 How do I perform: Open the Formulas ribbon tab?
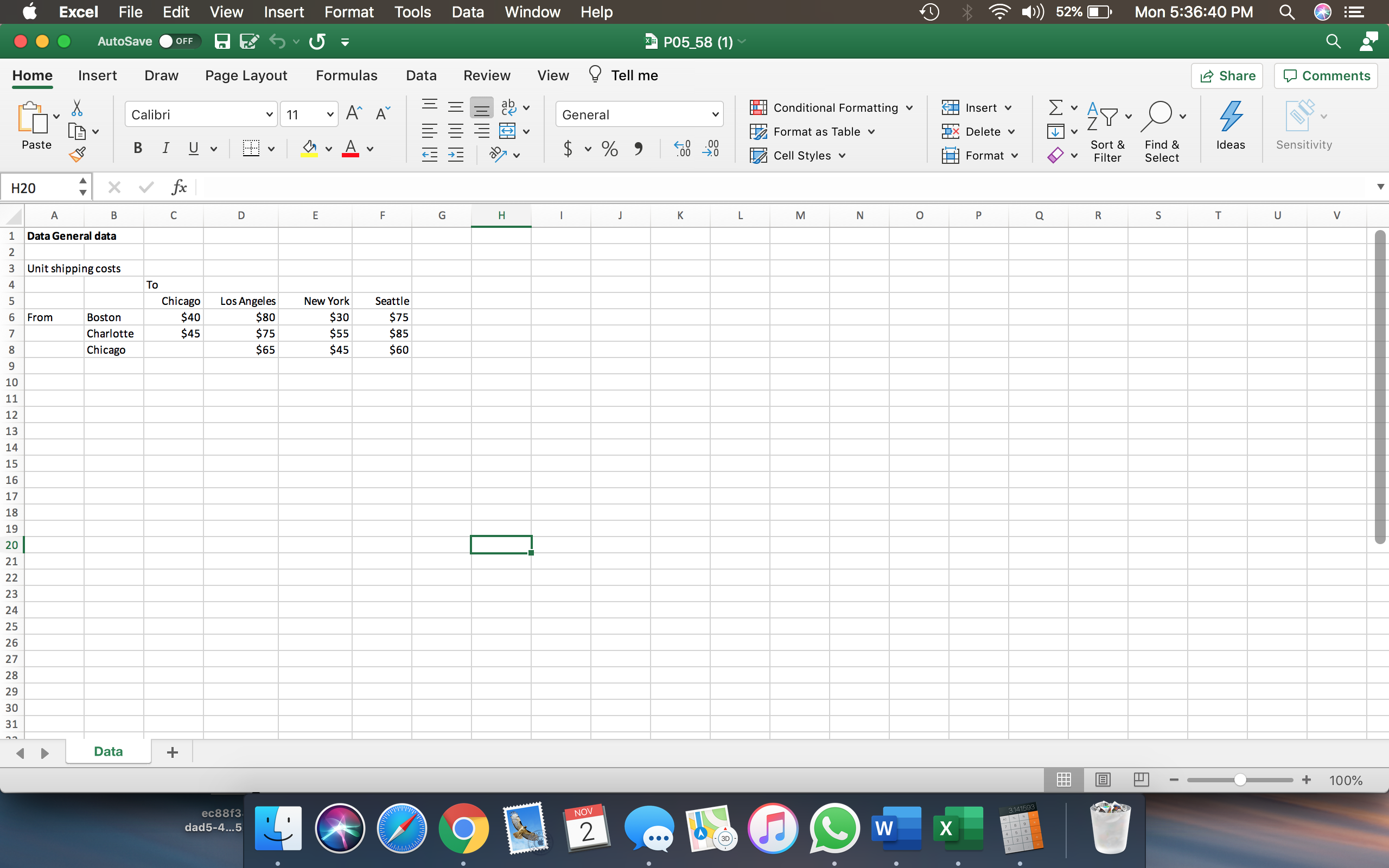pyautogui.click(x=346, y=75)
